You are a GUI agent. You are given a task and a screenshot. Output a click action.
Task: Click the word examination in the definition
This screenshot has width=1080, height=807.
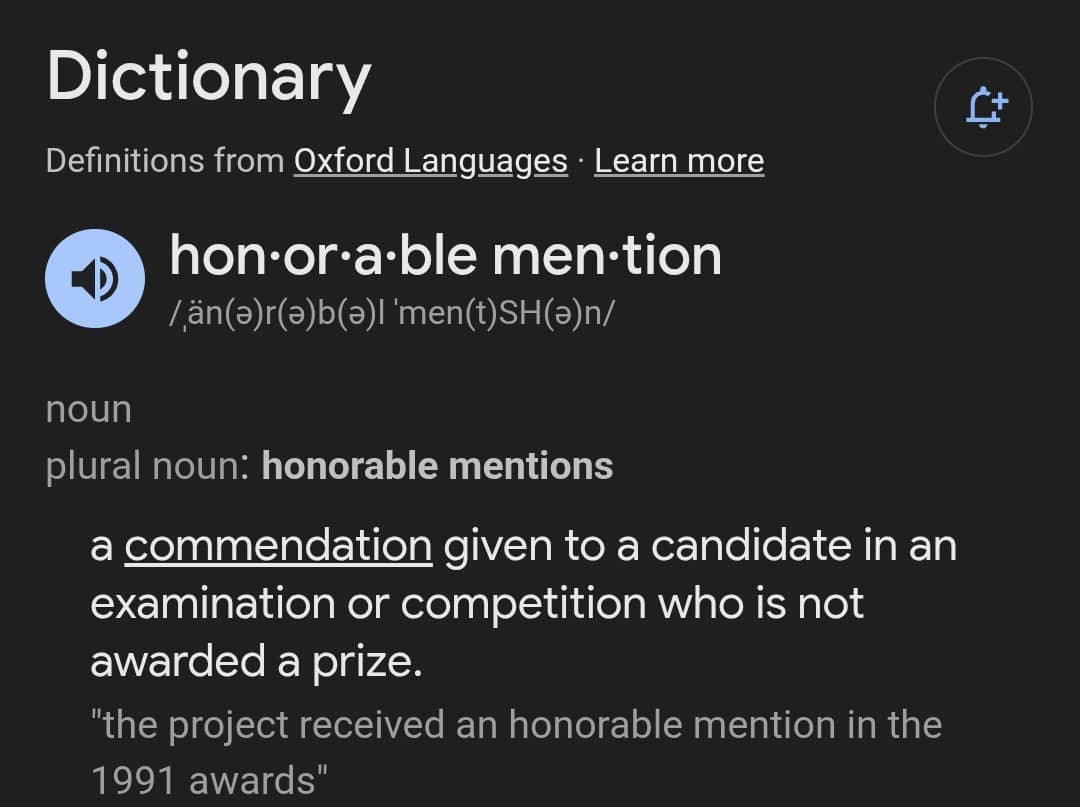(213, 604)
